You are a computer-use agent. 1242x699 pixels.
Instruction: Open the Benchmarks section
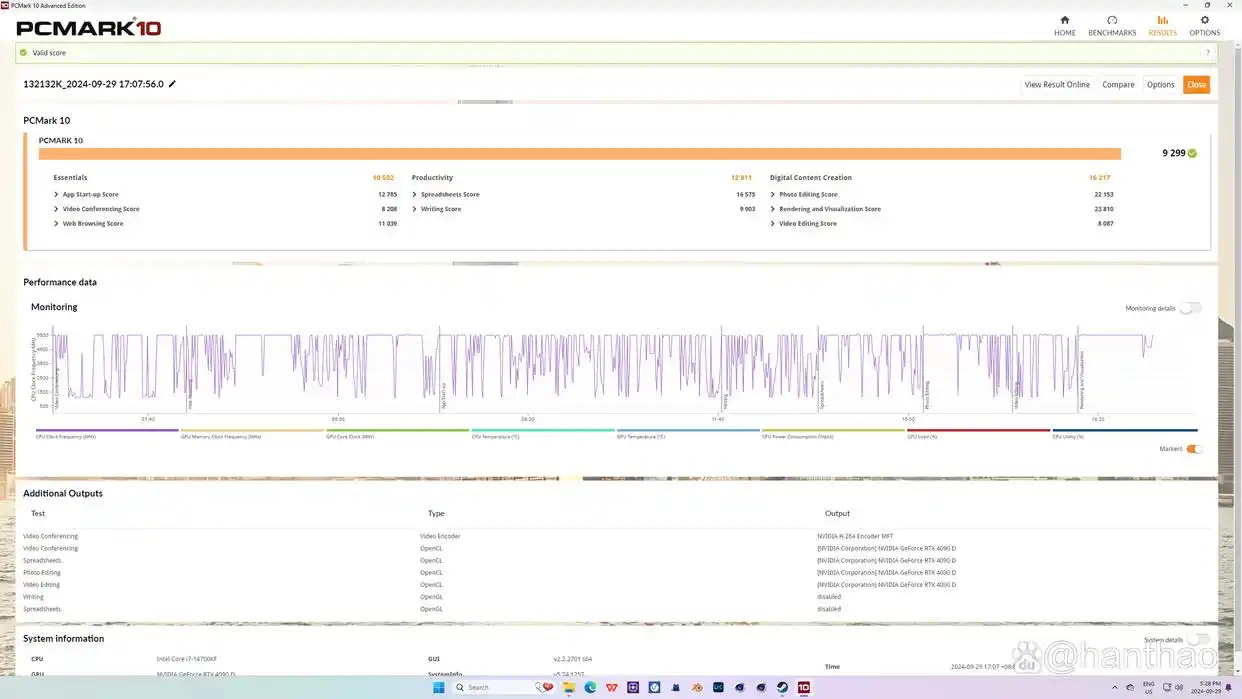pyautogui.click(x=1112, y=25)
